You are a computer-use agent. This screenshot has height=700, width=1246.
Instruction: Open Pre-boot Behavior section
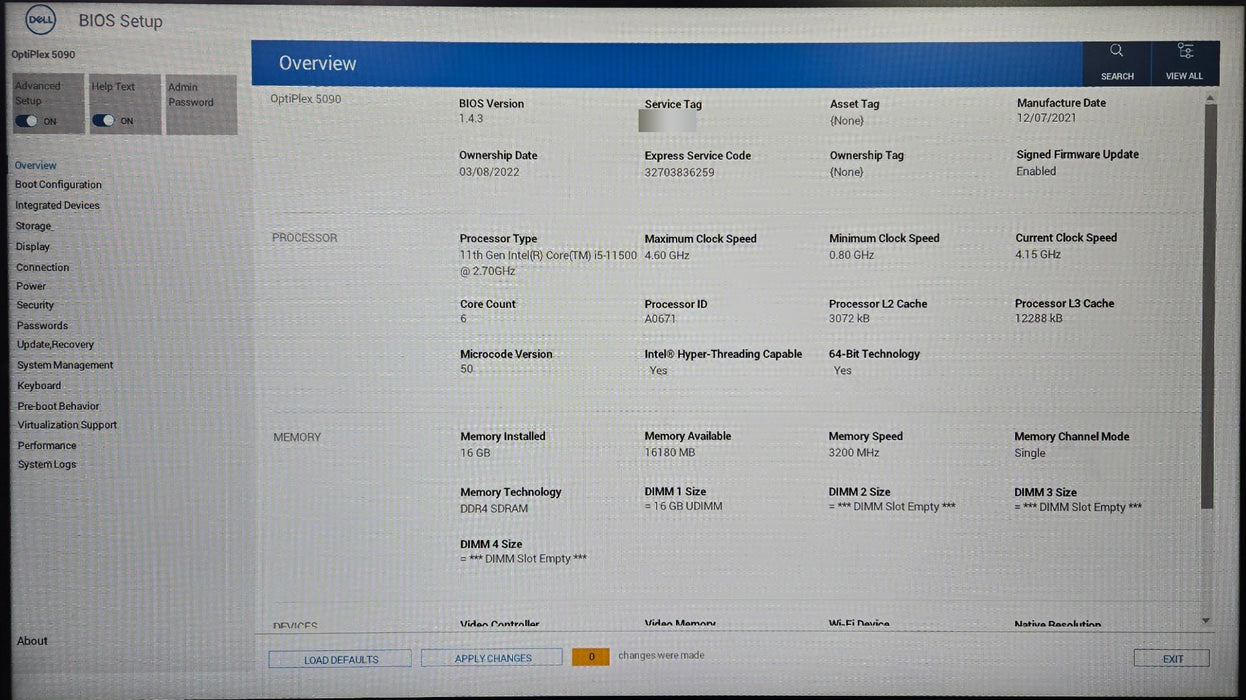[58, 407]
